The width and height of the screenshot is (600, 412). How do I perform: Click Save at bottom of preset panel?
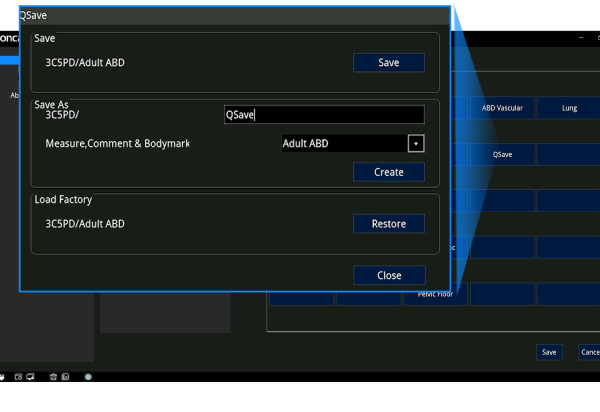click(548, 352)
